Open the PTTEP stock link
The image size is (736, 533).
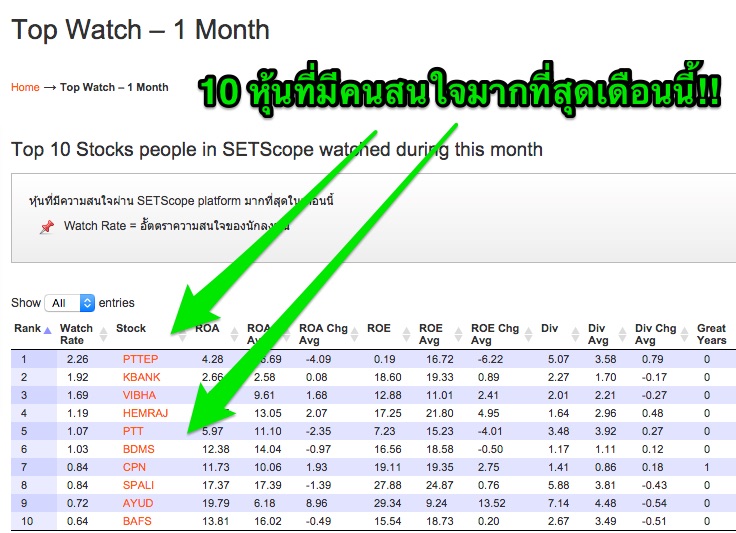(x=140, y=359)
